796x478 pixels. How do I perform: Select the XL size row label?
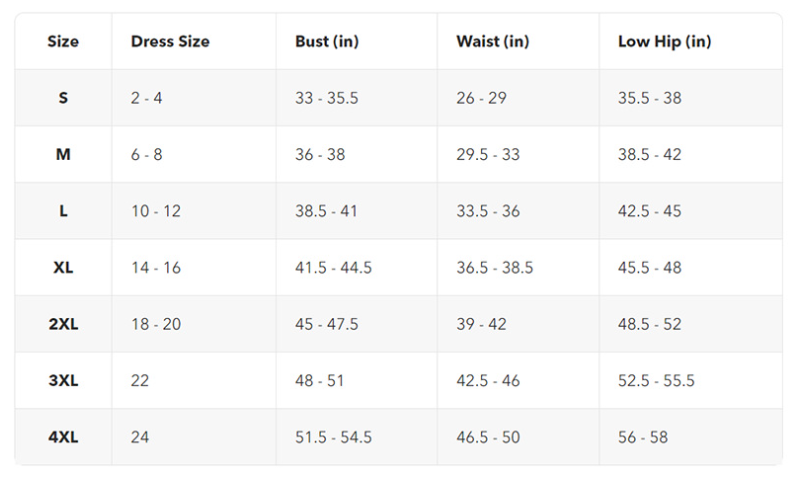(63, 268)
